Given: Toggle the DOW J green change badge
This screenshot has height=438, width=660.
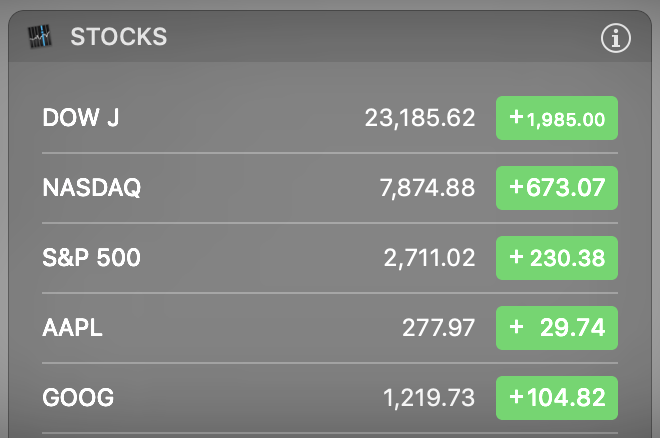Looking at the screenshot, I should 556,118.
